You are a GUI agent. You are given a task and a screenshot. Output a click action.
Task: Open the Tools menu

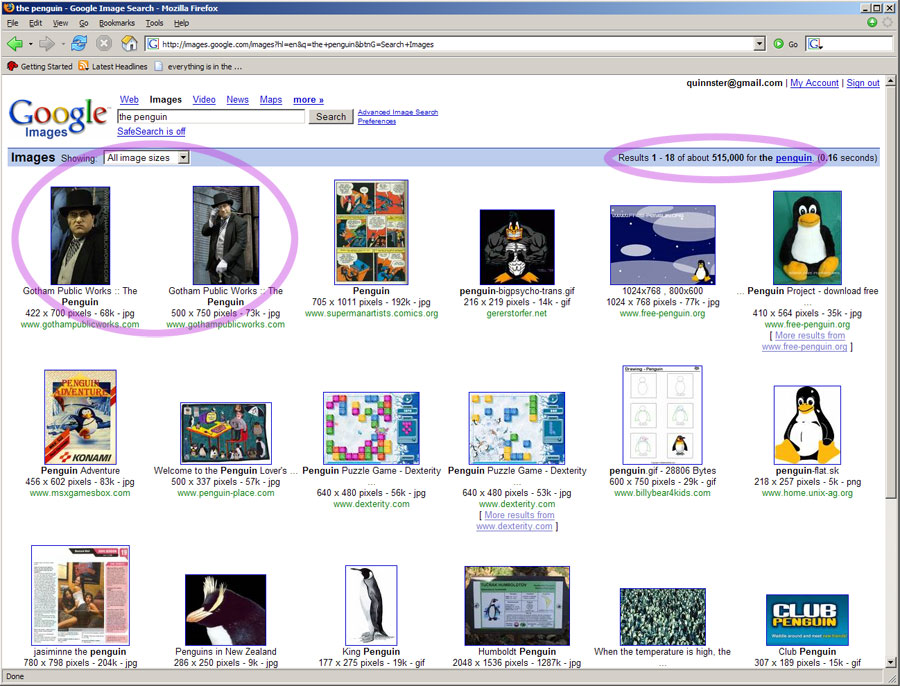[154, 23]
